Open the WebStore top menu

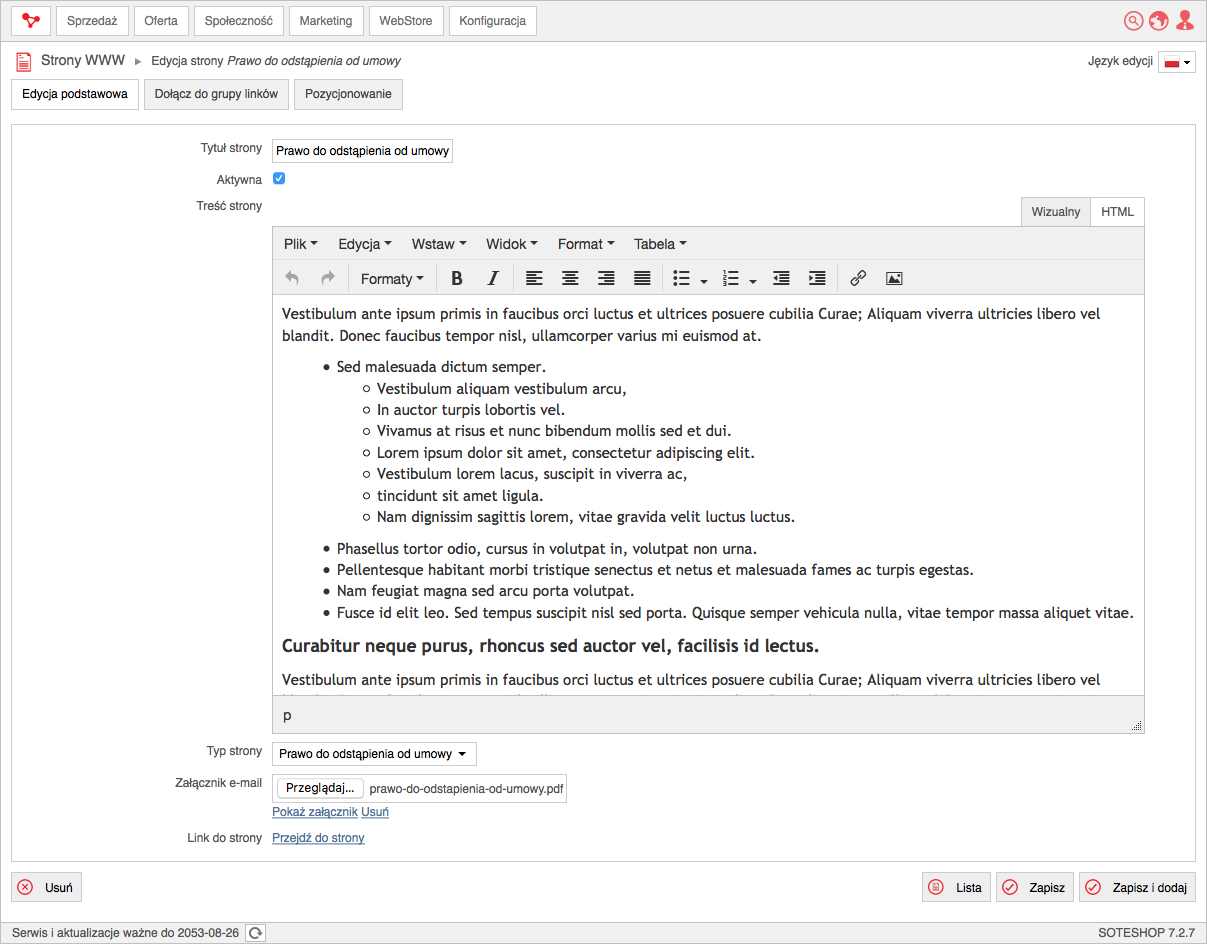pos(406,20)
